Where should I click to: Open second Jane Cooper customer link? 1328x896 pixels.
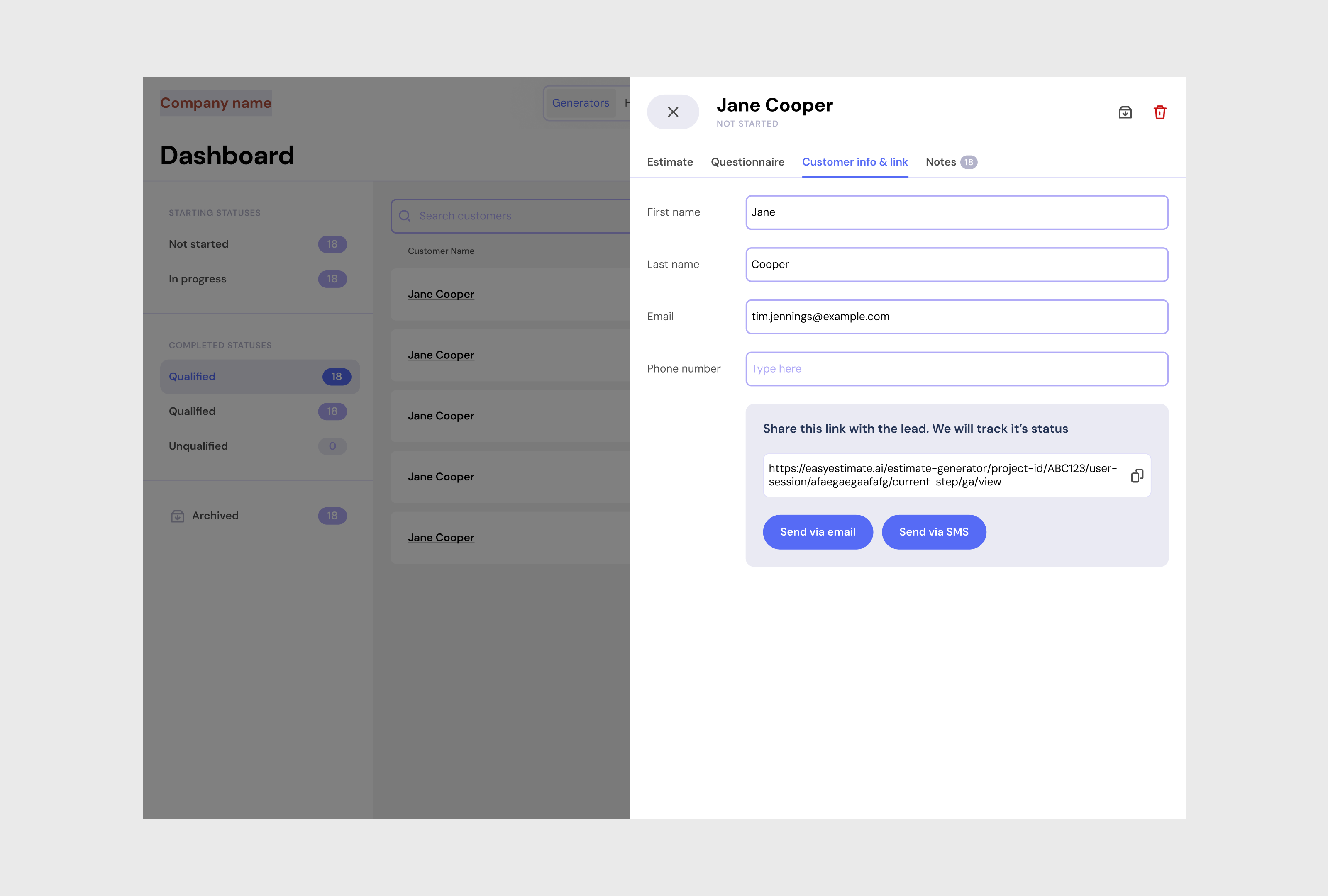[x=441, y=355]
